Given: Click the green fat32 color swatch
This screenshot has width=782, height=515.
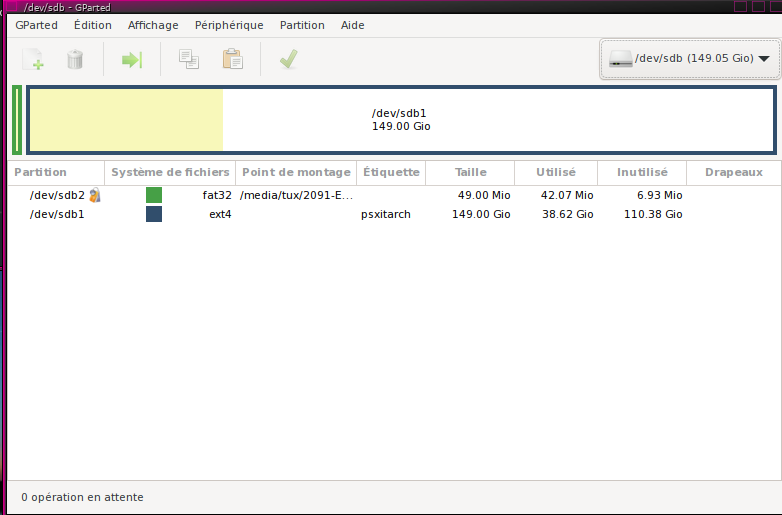Looking at the screenshot, I should [x=154, y=195].
